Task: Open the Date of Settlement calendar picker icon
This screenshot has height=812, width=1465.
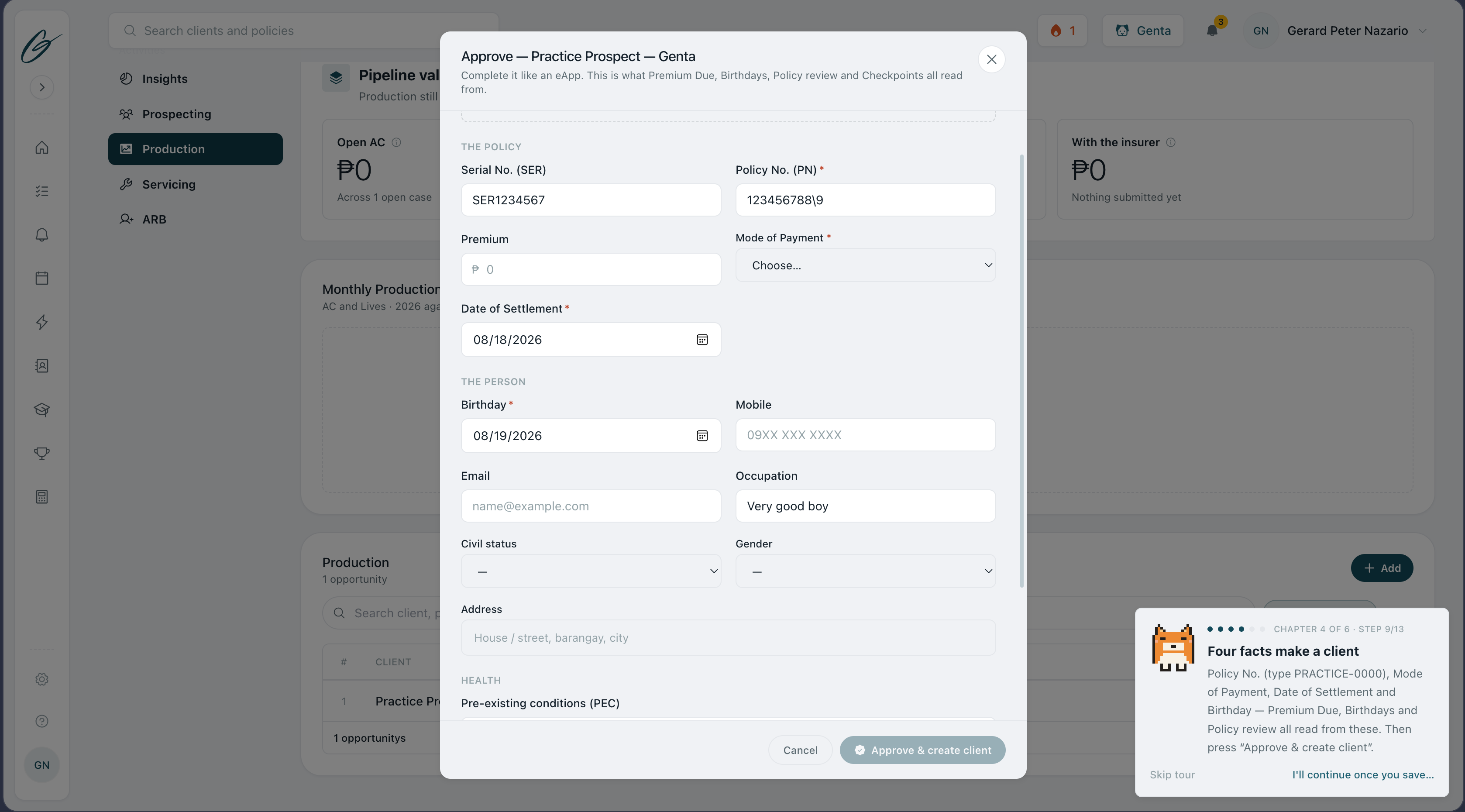Action: coord(702,340)
